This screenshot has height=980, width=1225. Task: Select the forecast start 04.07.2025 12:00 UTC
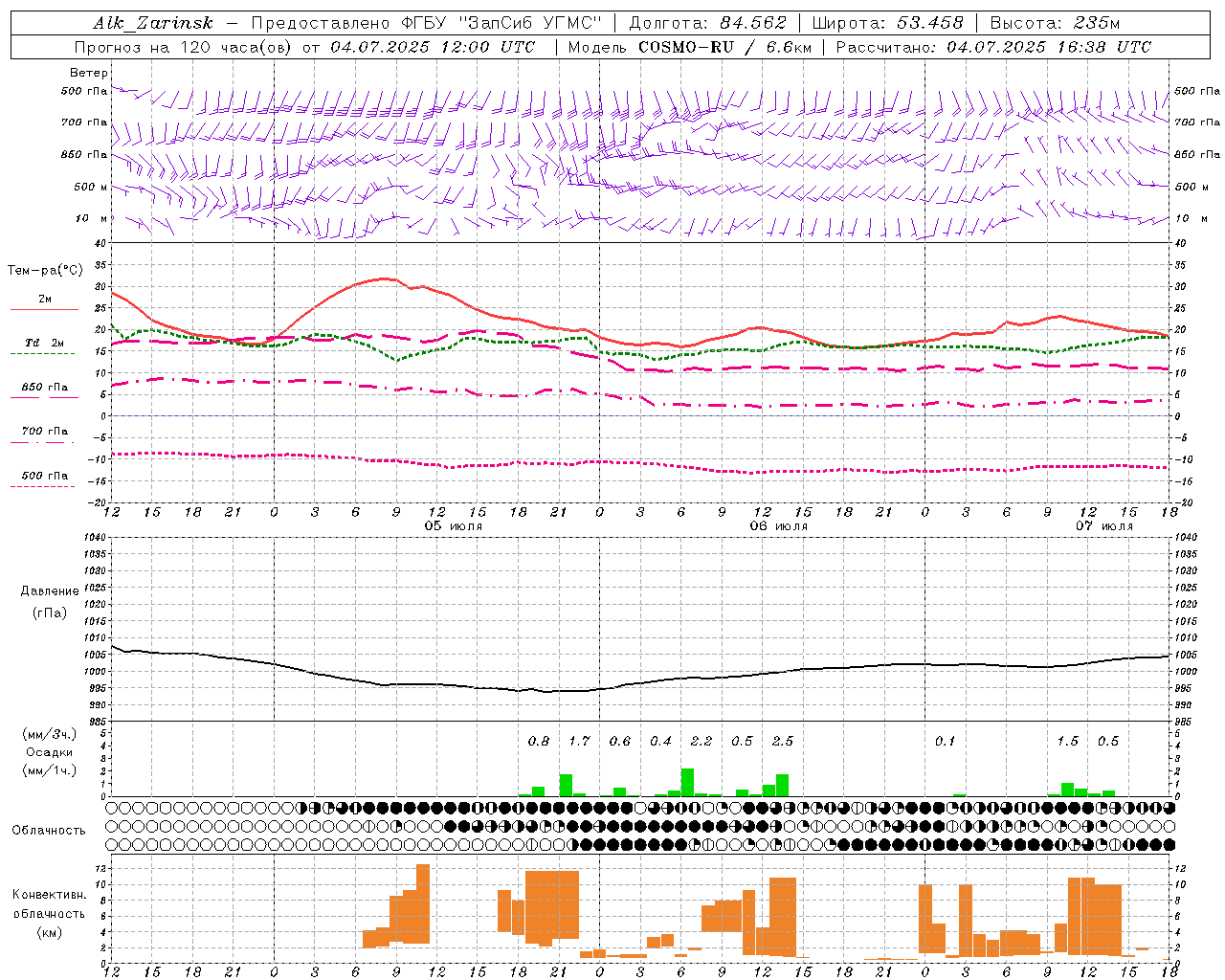pyautogui.click(x=433, y=47)
